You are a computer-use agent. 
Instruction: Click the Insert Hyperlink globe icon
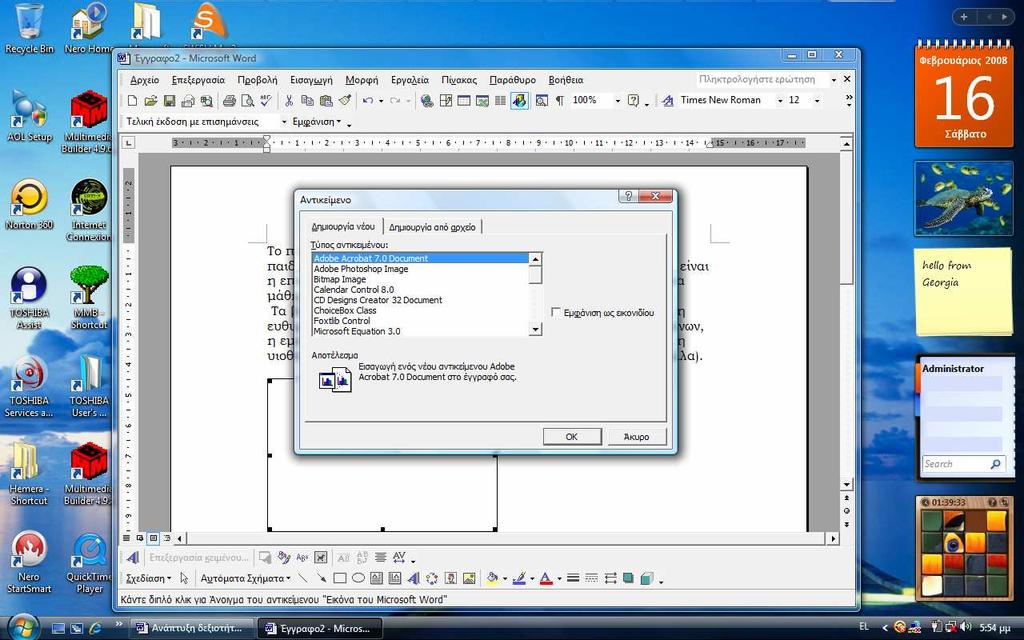point(427,101)
